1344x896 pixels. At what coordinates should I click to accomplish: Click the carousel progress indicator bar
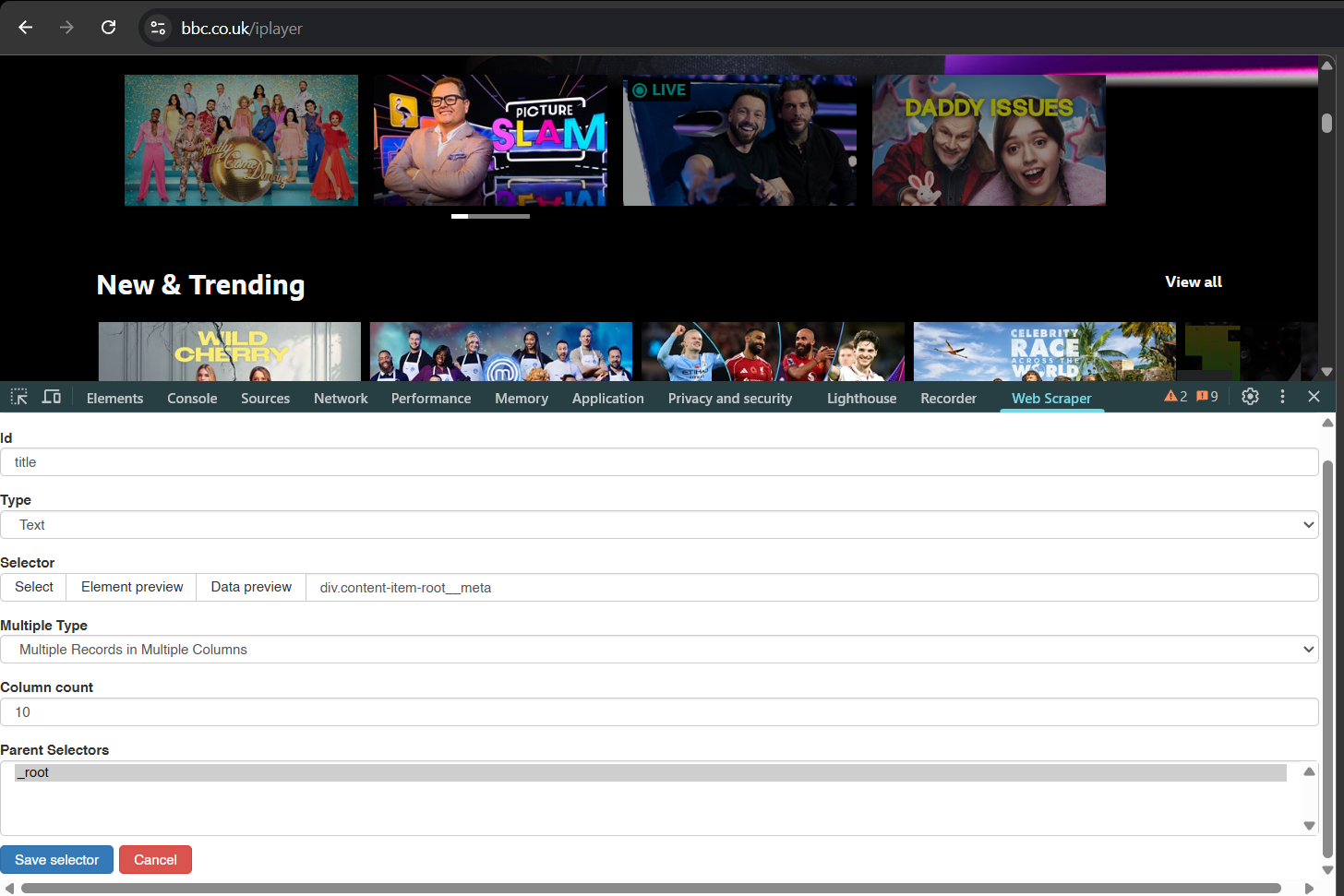point(490,217)
